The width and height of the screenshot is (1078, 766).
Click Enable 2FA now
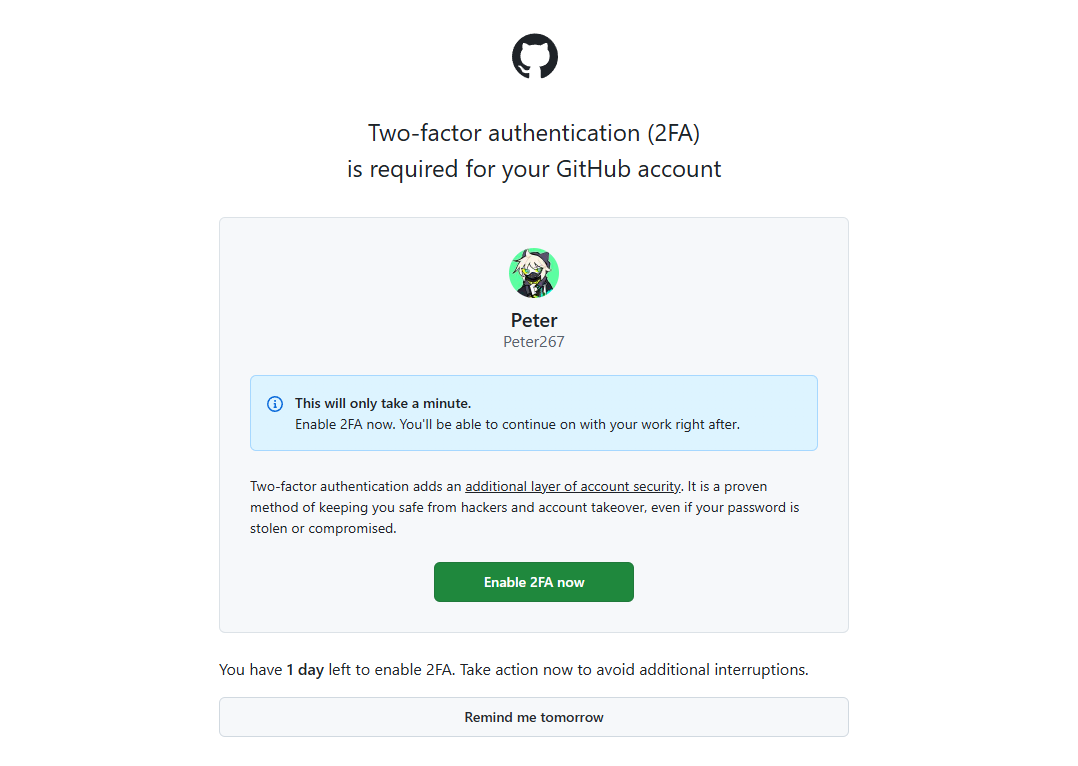(534, 582)
